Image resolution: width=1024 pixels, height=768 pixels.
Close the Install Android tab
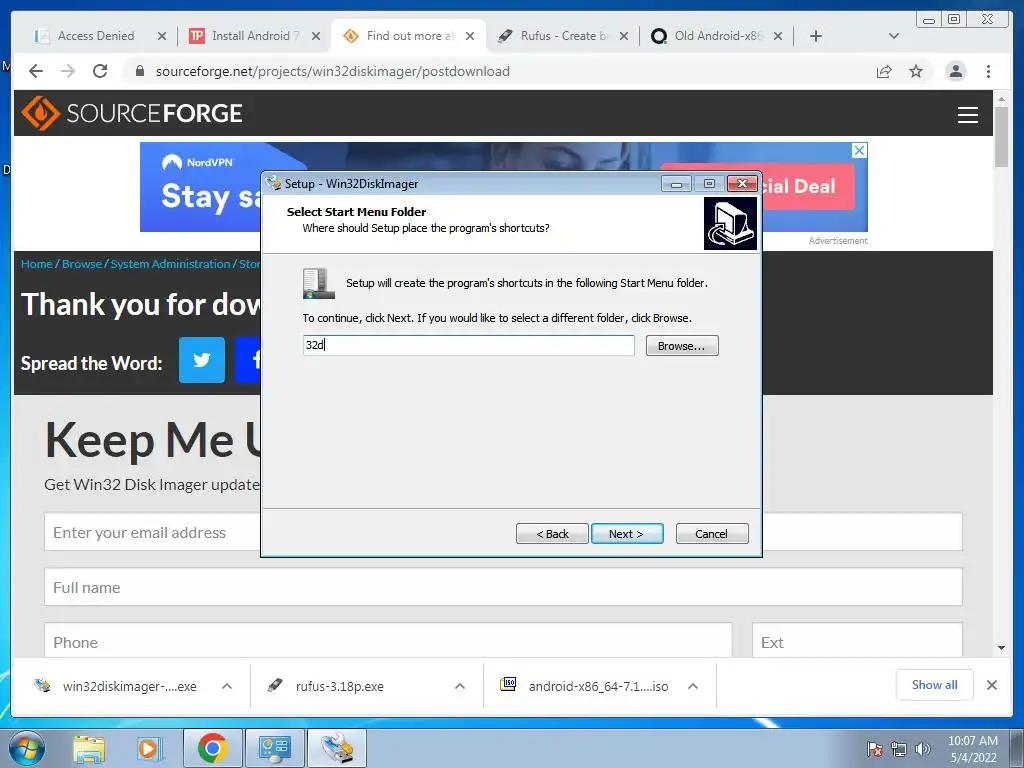click(x=316, y=36)
